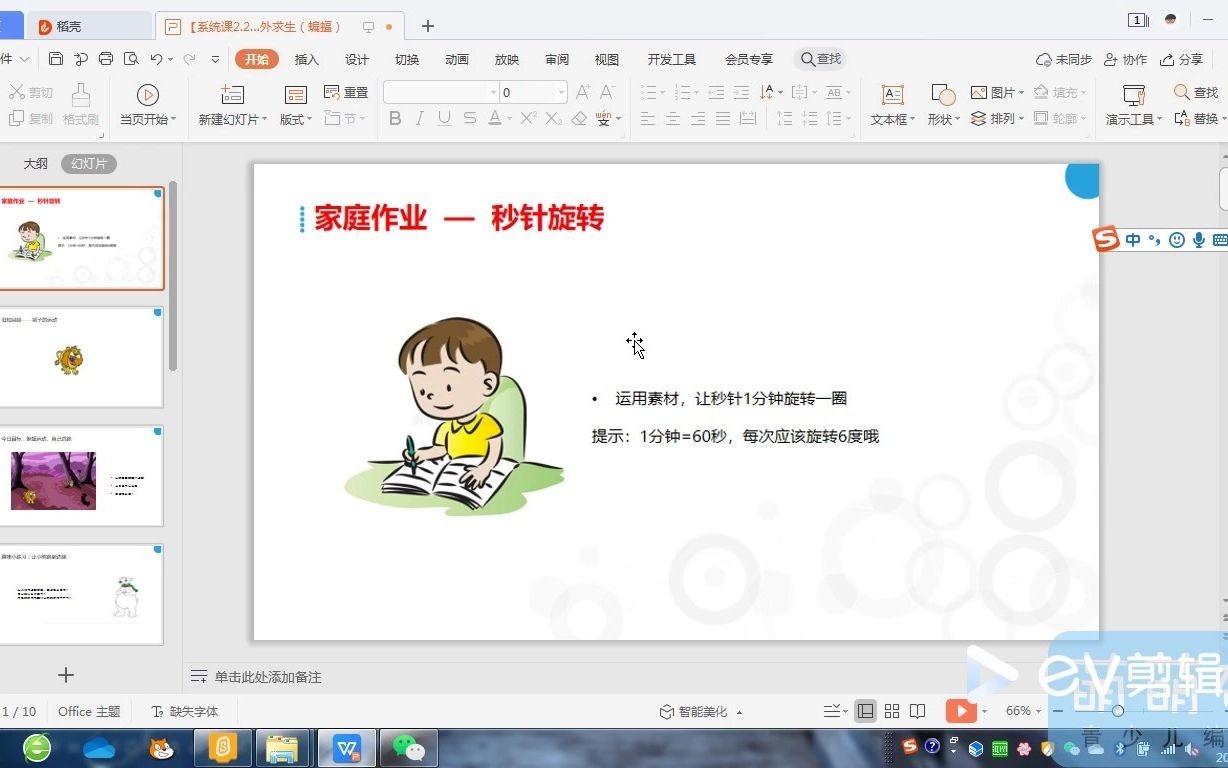The height and width of the screenshot is (768, 1228).
Task: Toggle underline formatting
Action: [x=443, y=118]
